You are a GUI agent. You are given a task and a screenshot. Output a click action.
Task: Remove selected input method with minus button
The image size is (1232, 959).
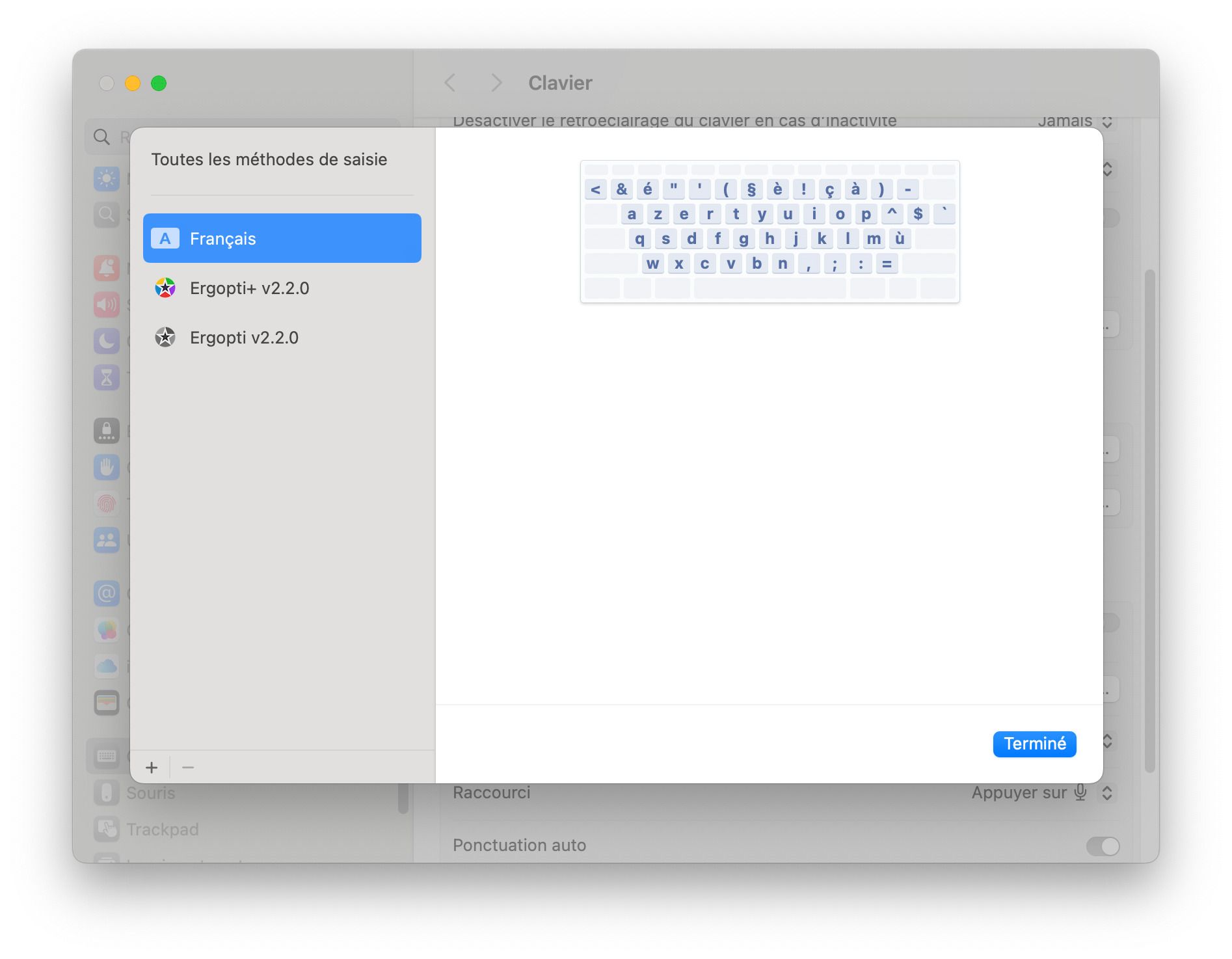(x=188, y=768)
